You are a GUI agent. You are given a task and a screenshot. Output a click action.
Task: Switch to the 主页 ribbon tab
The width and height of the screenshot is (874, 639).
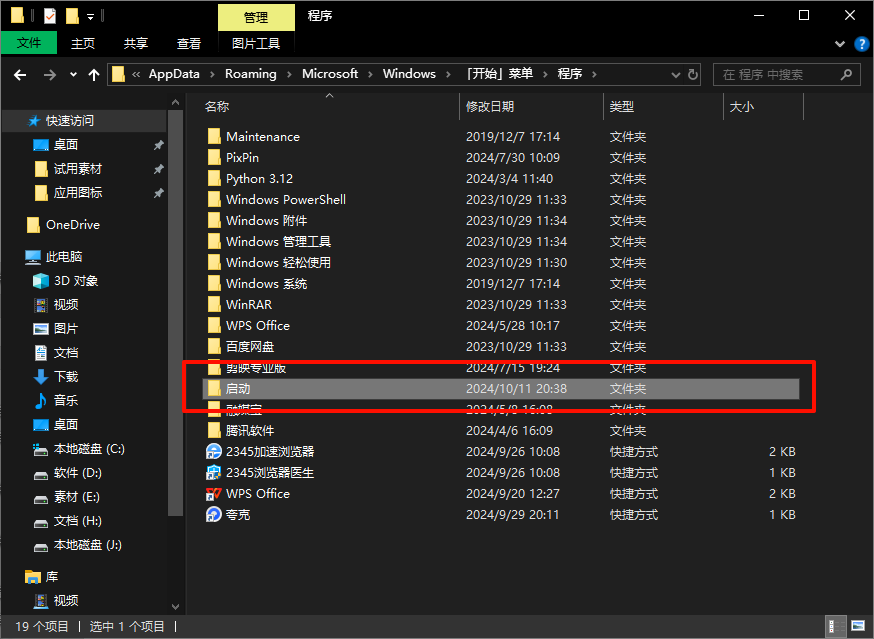point(83,43)
